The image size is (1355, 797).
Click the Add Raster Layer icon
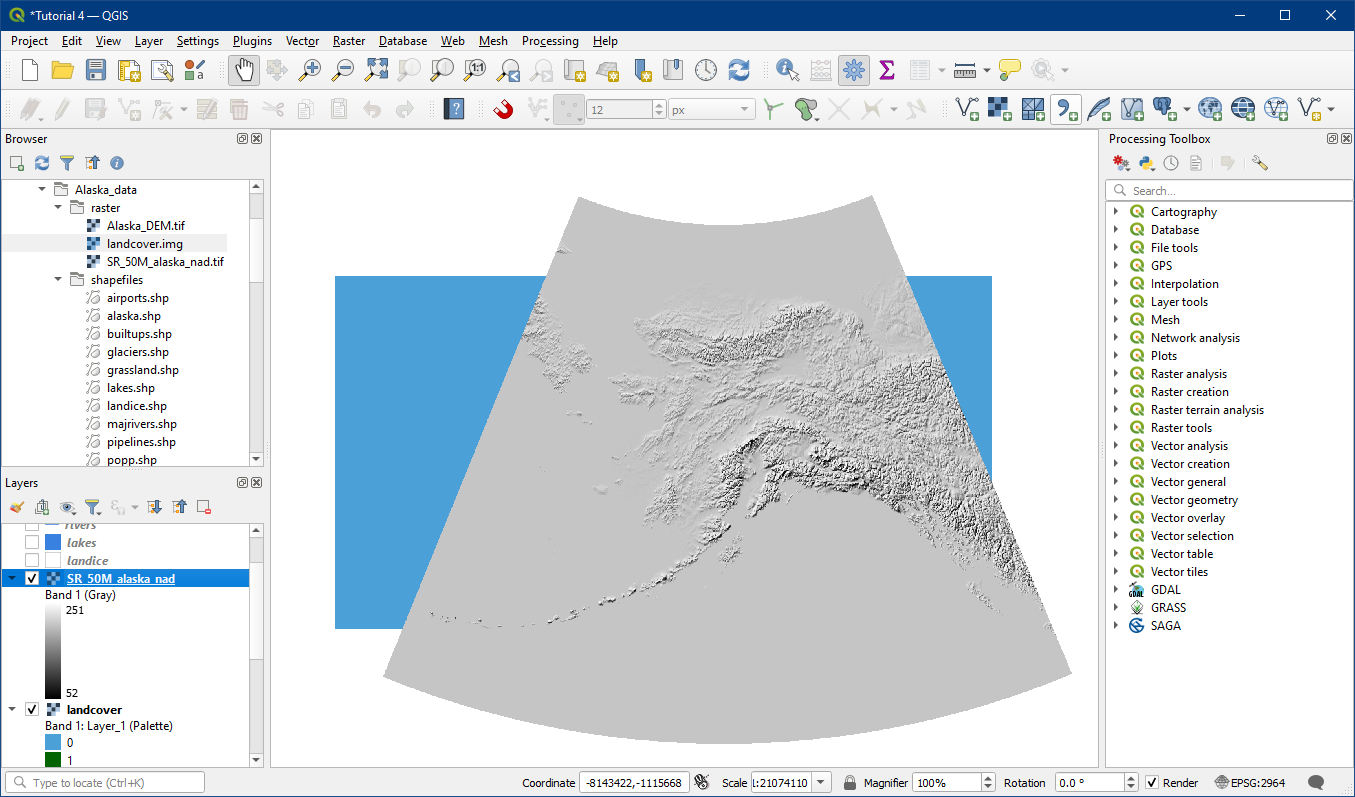pos(999,109)
